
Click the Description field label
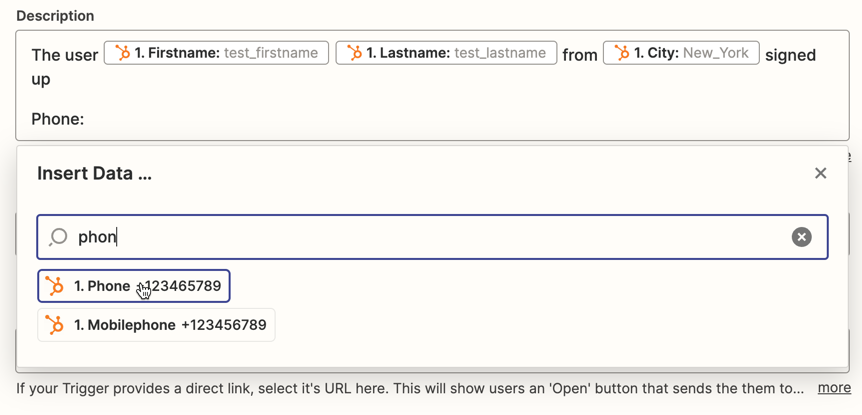55,16
